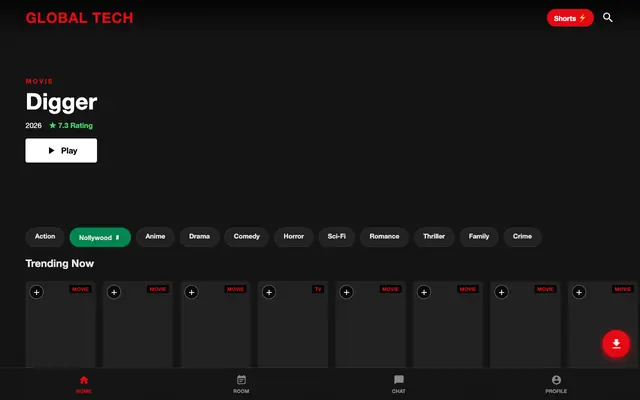
Task: Add sixth trending card to list
Action: [x=424, y=292]
